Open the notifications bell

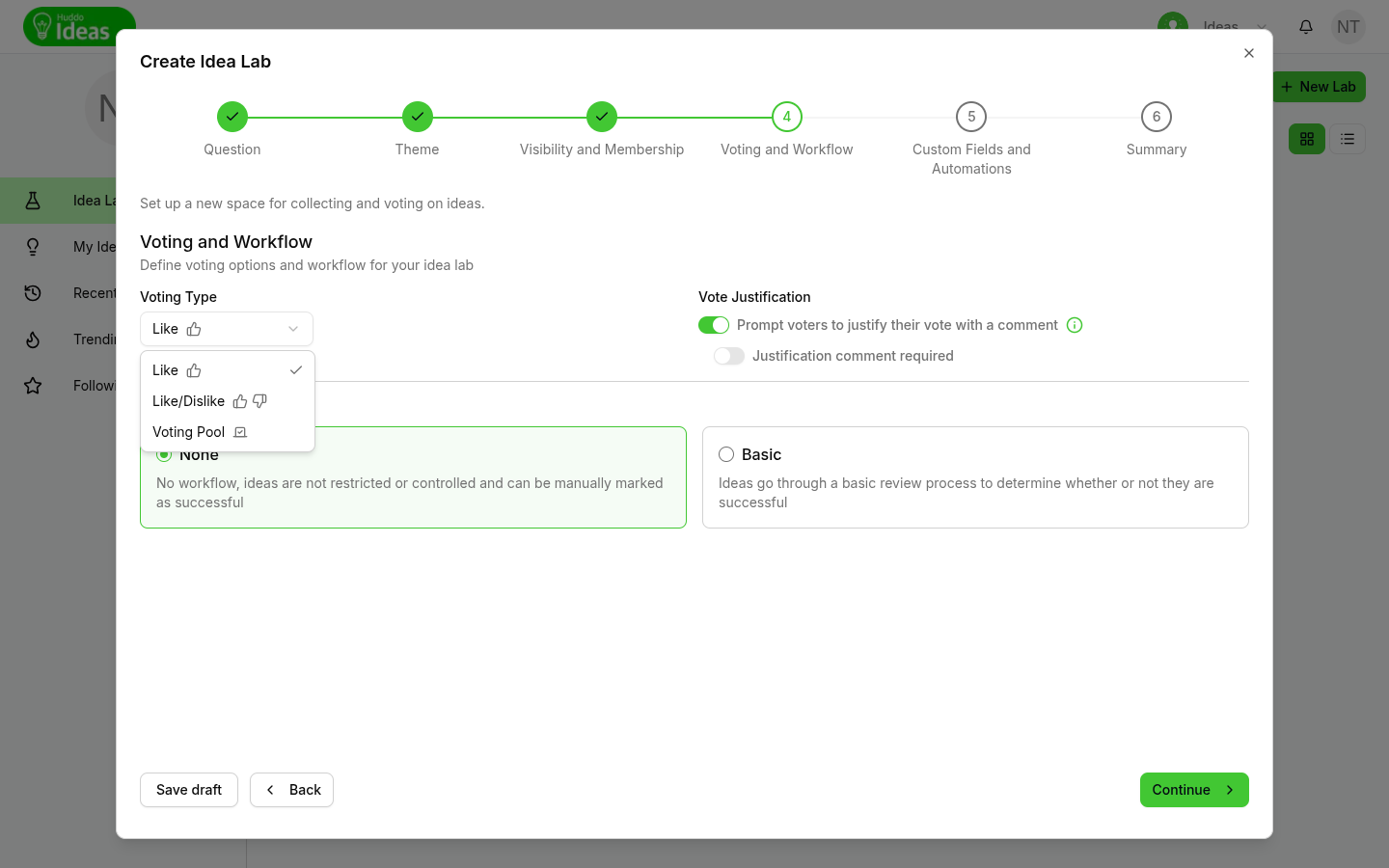click(x=1306, y=27)
